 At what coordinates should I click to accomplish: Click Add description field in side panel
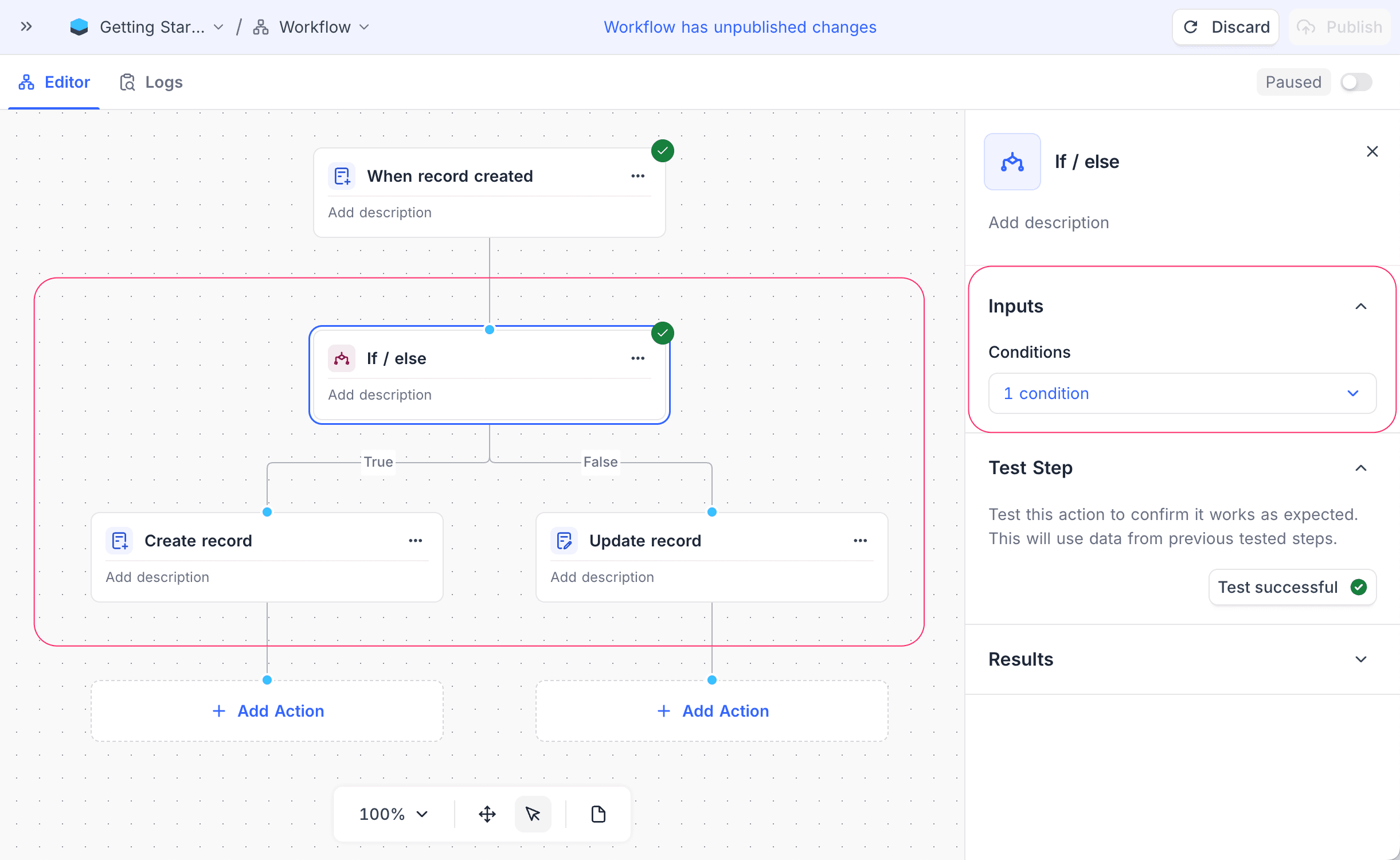click(x=1049, y=222)
